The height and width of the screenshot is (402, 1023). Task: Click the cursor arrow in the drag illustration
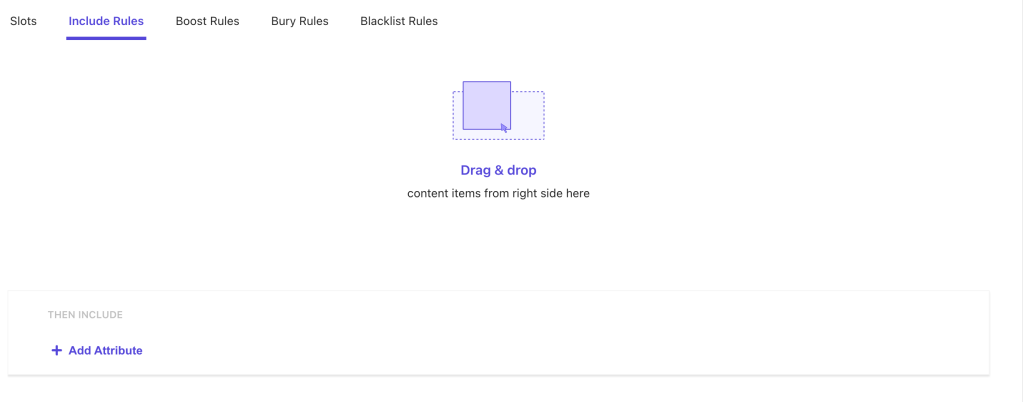click(x=505, y=127)
